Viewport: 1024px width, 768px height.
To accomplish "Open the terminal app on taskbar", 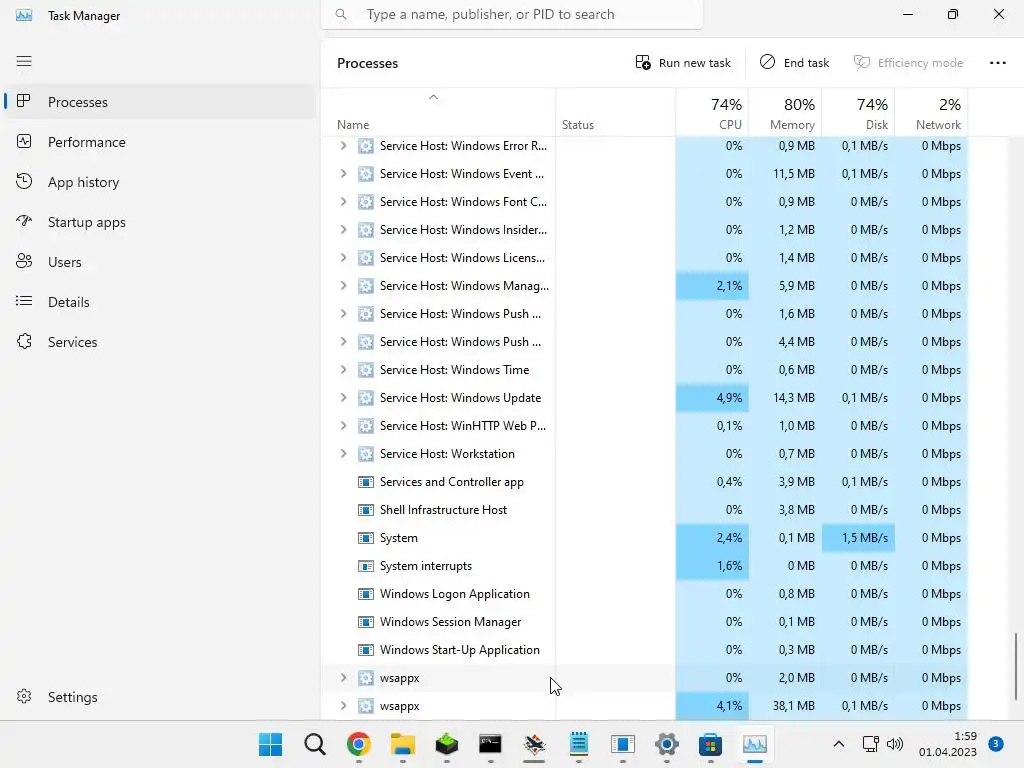I will [490, 744].
